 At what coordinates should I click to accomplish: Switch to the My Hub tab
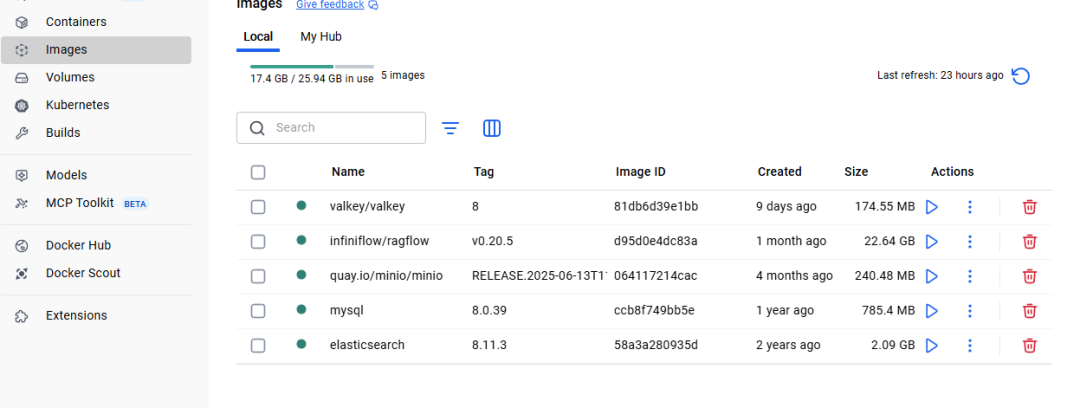click(x=321, y=37)
